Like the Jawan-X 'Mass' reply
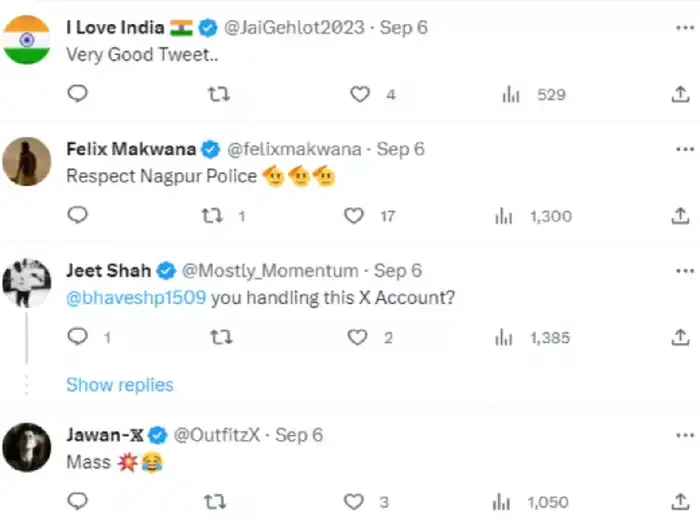 click(354, 502)
